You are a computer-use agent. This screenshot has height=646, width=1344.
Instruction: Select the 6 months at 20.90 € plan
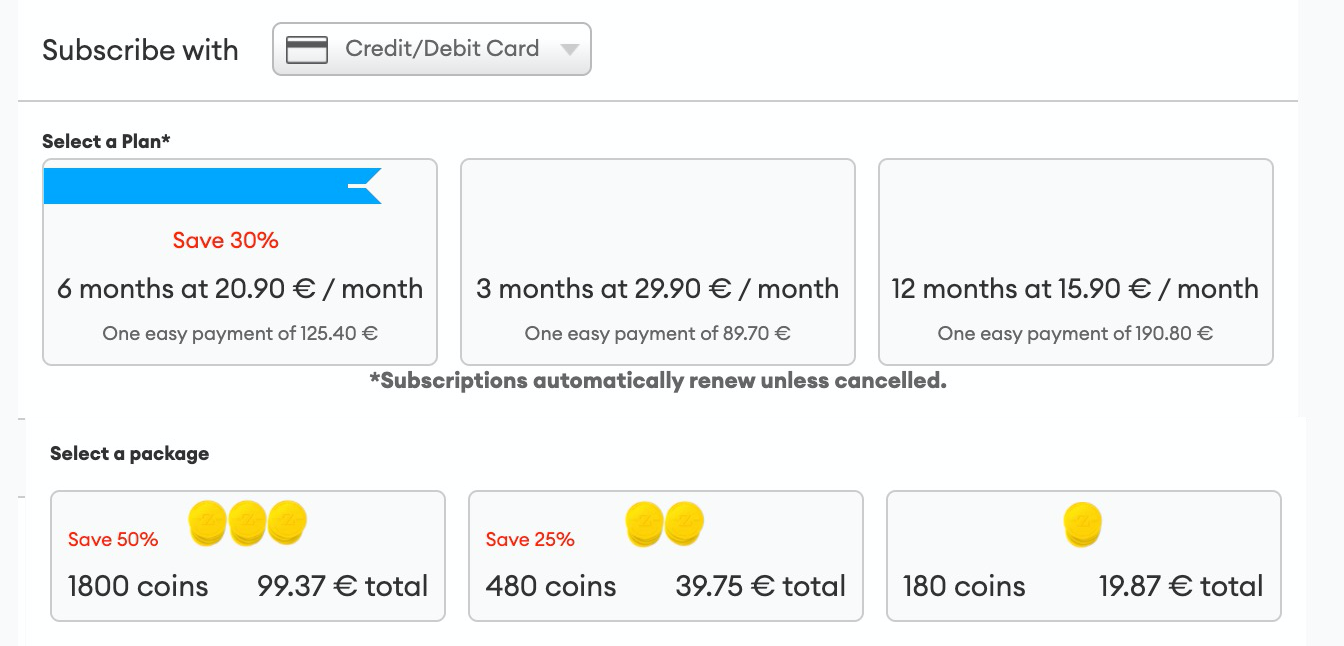click(240, 289)
